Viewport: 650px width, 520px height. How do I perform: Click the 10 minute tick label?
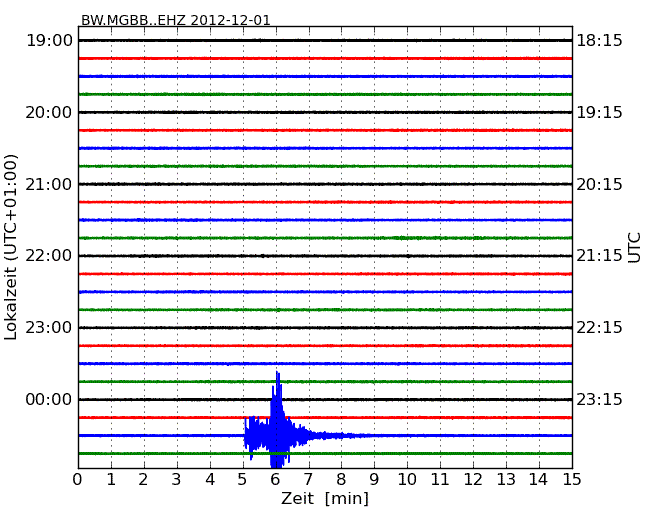[407, 479]
